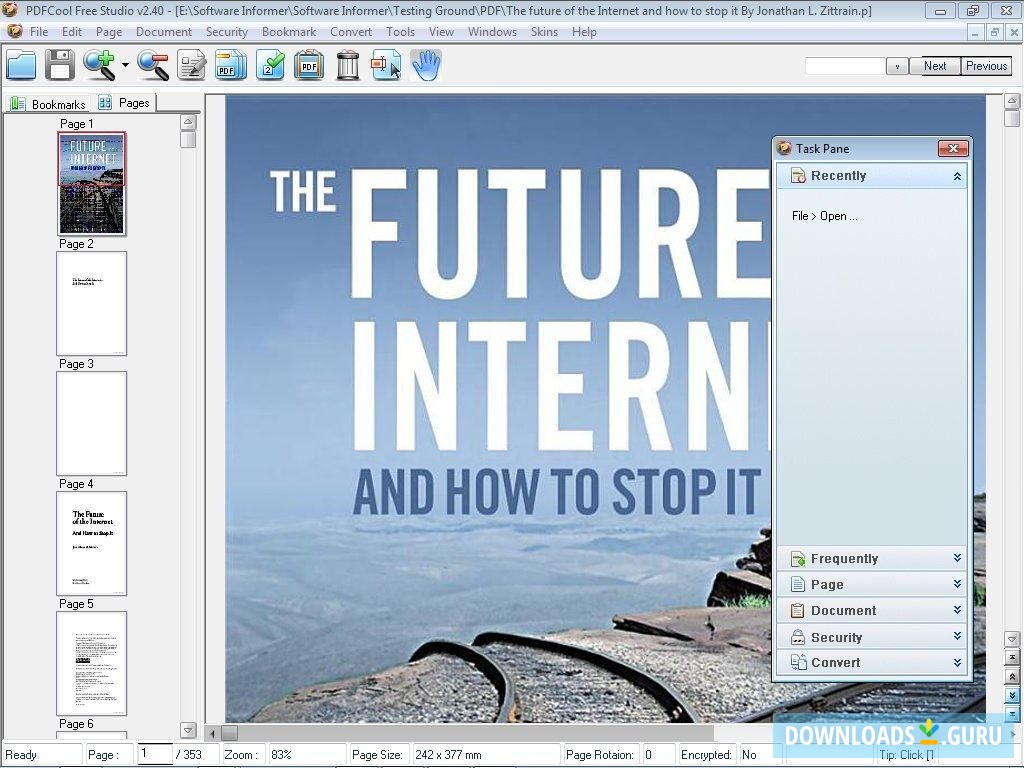Go to next page double-arrow button
The image size is (1024, 768).
coord(1012,695)
